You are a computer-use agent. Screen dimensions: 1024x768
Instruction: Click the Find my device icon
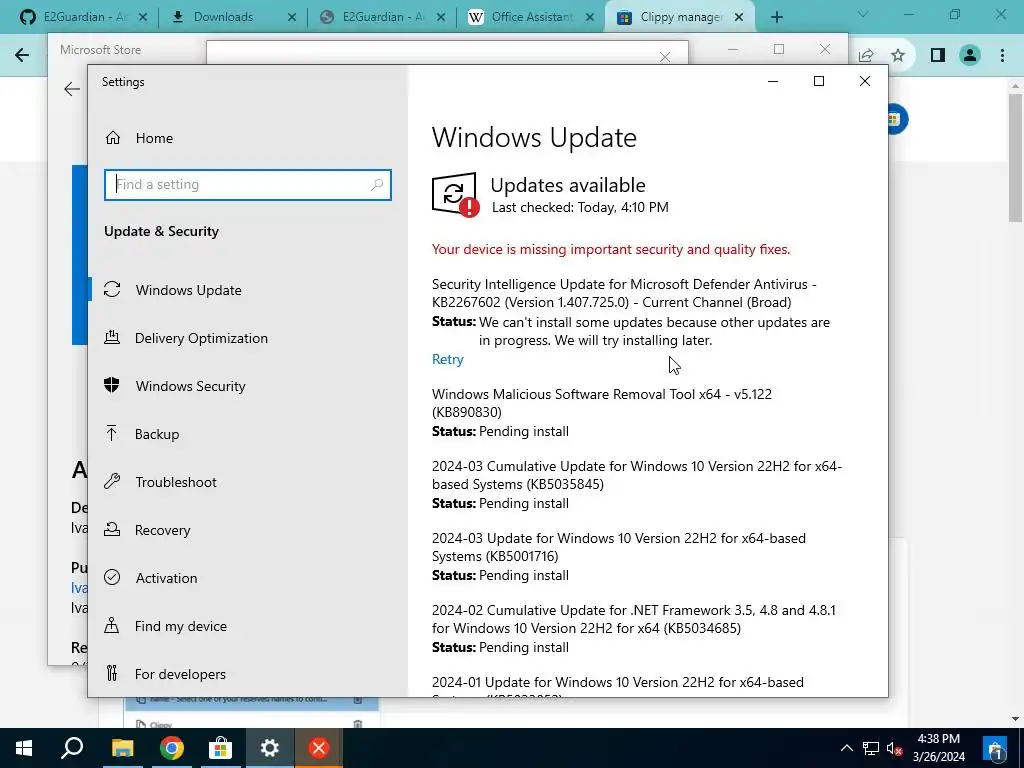(112, 625)
